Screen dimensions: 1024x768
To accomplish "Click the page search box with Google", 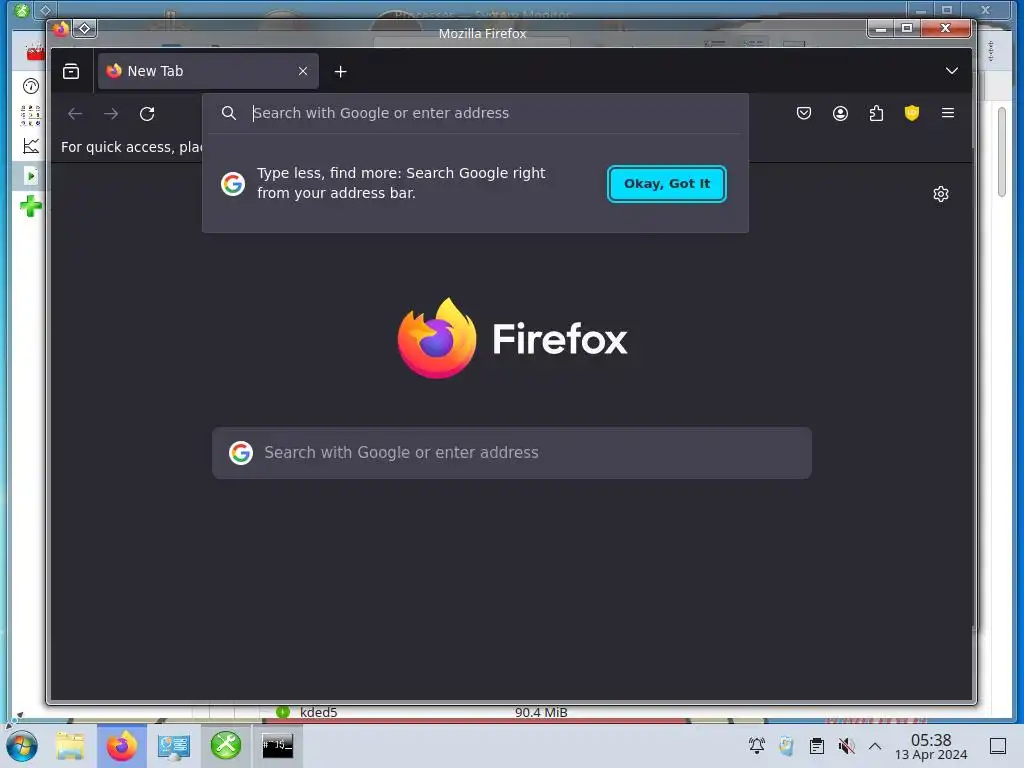I will 512,453.
